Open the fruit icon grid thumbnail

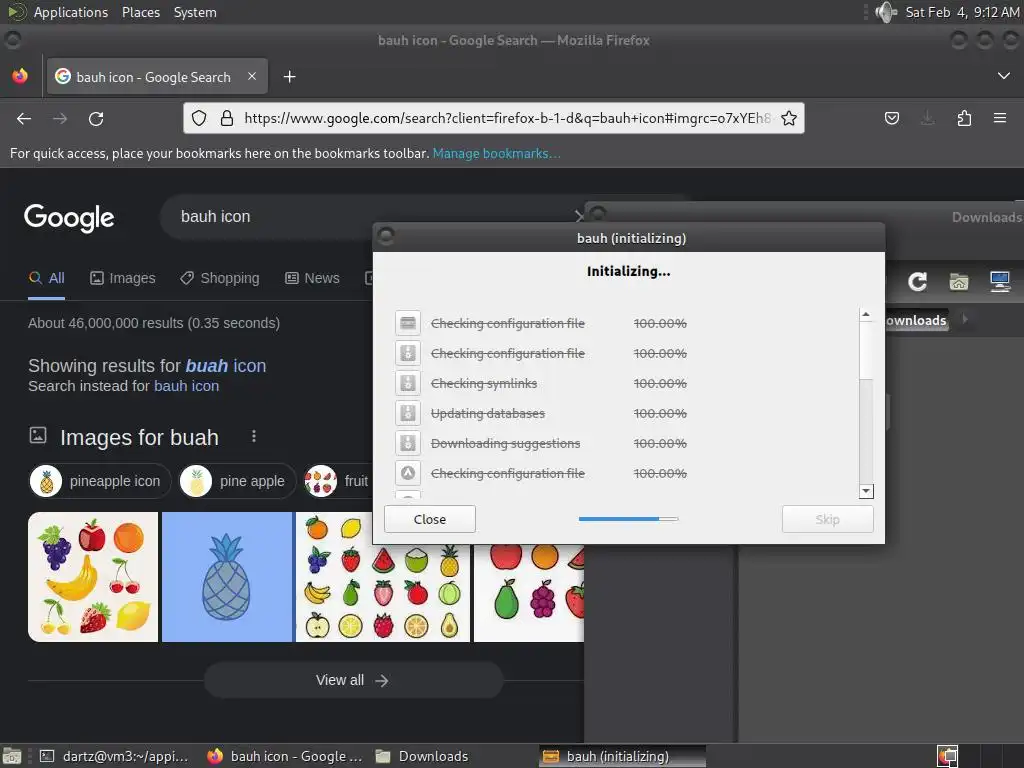(383, 577)
